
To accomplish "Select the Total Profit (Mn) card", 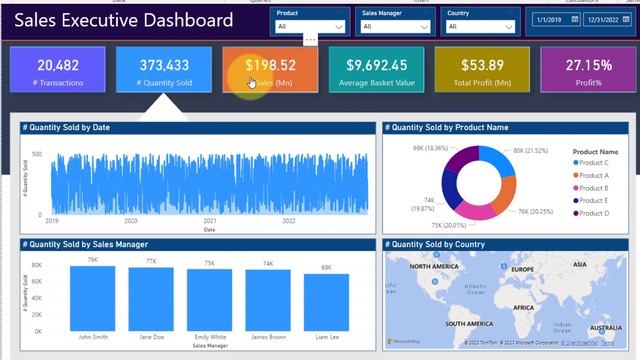I will [x=482, y=69].
